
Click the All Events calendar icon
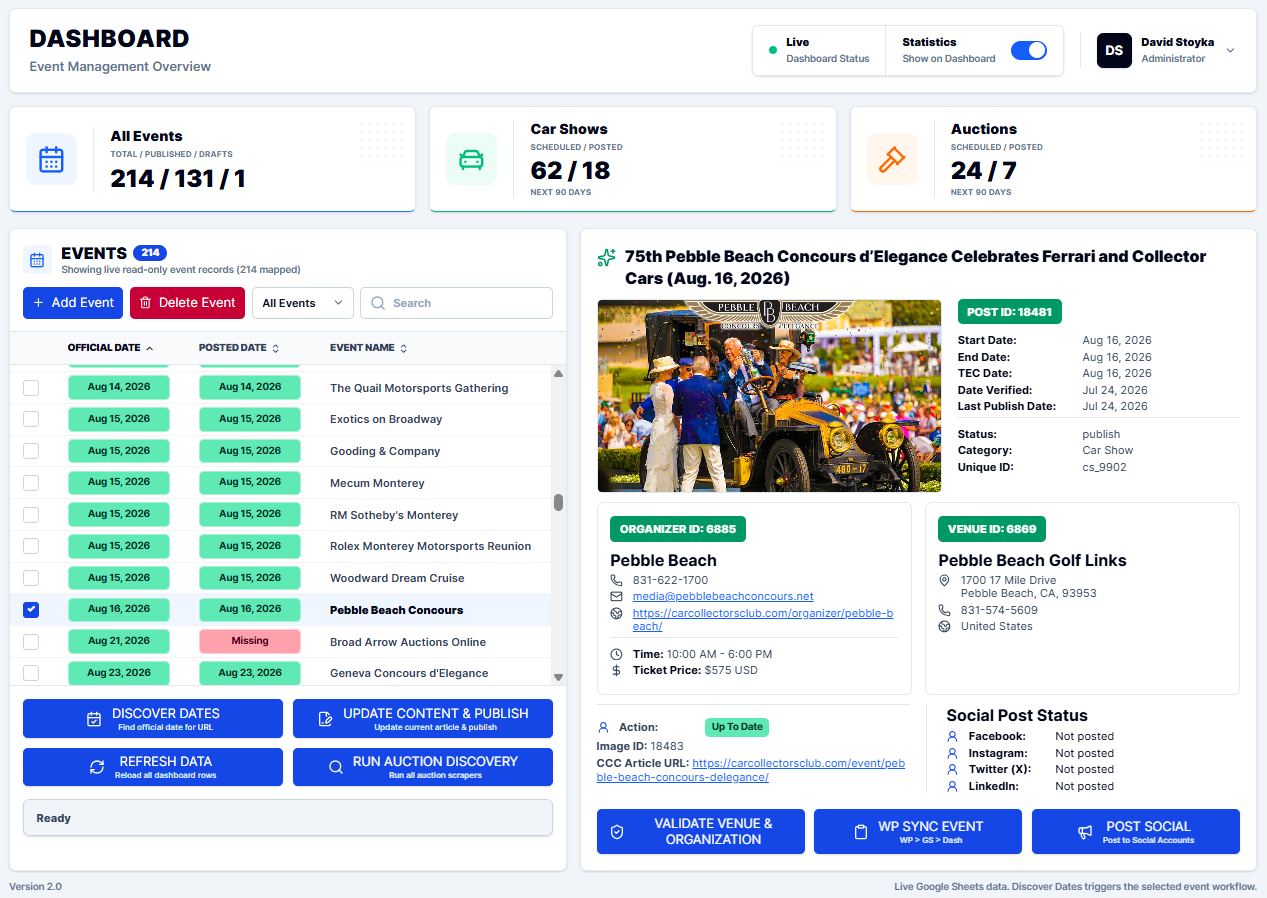[51, 159]
